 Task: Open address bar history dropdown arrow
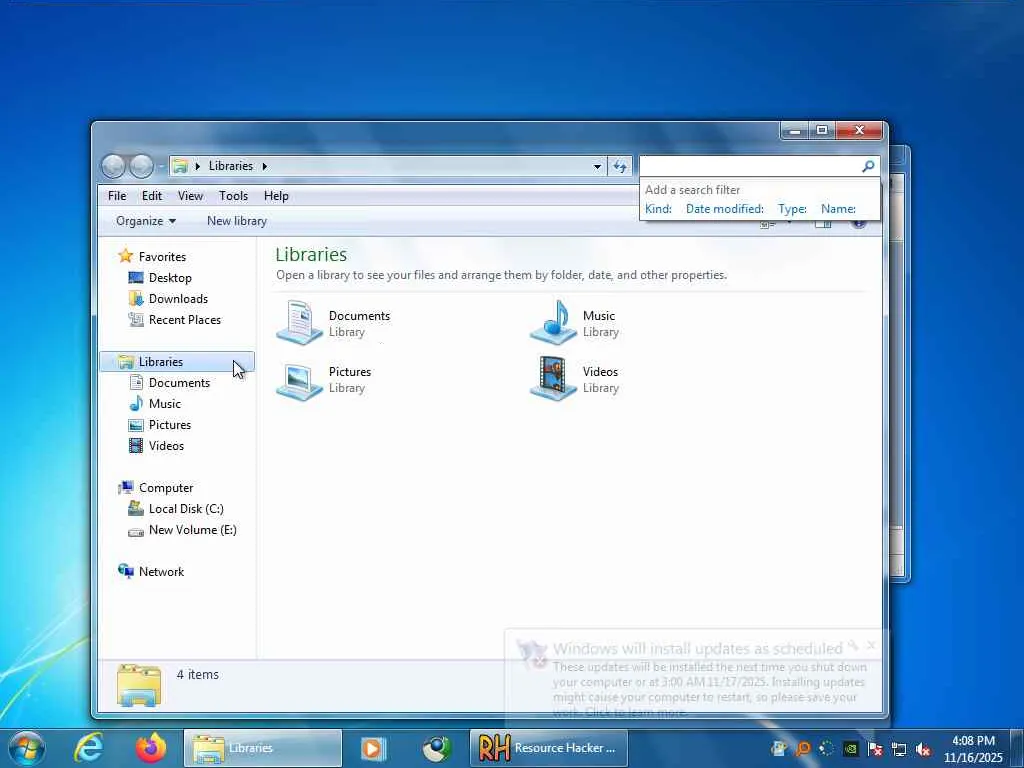tap(597, 167)
